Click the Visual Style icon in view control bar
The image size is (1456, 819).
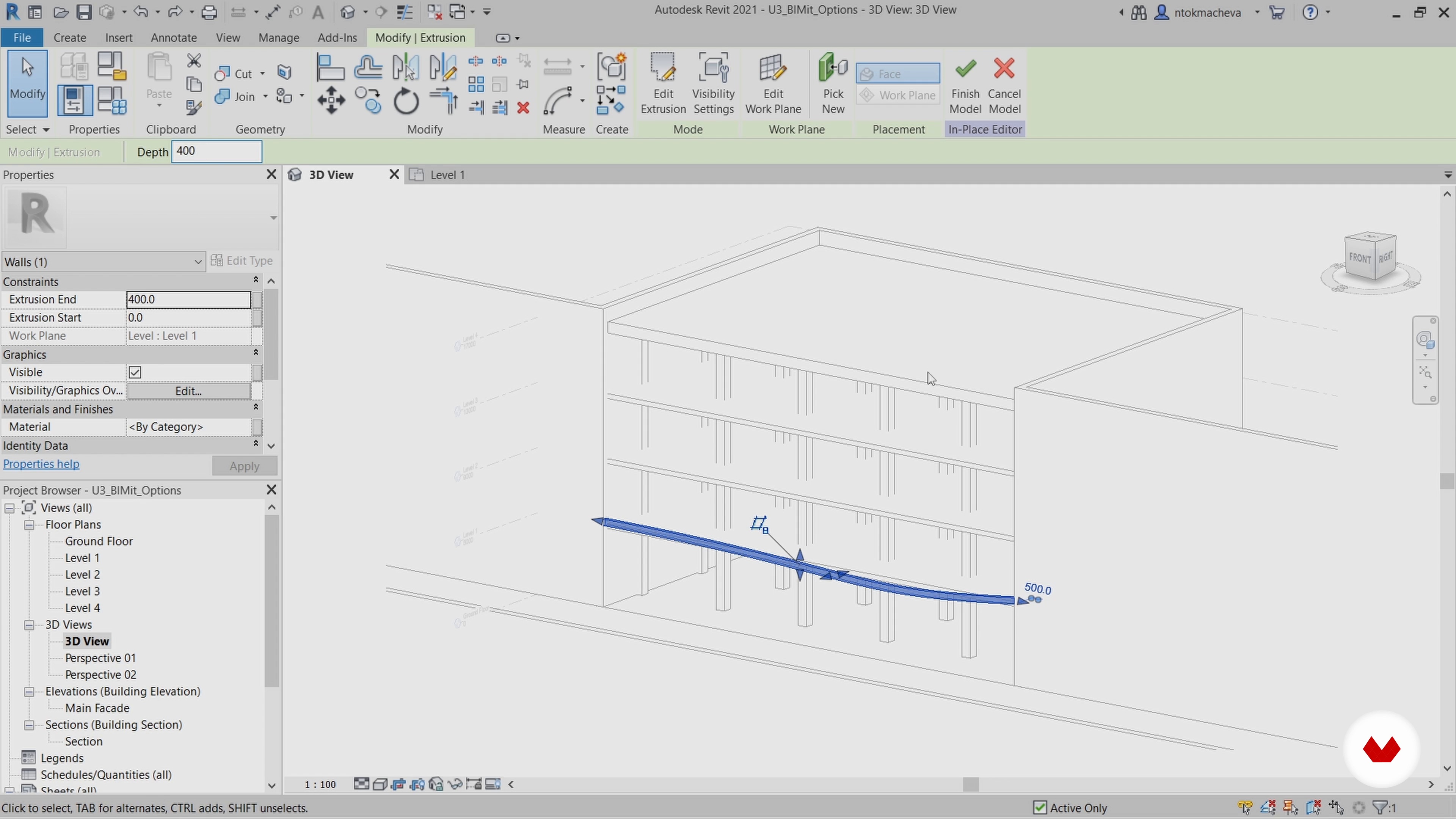click(380, 784)
